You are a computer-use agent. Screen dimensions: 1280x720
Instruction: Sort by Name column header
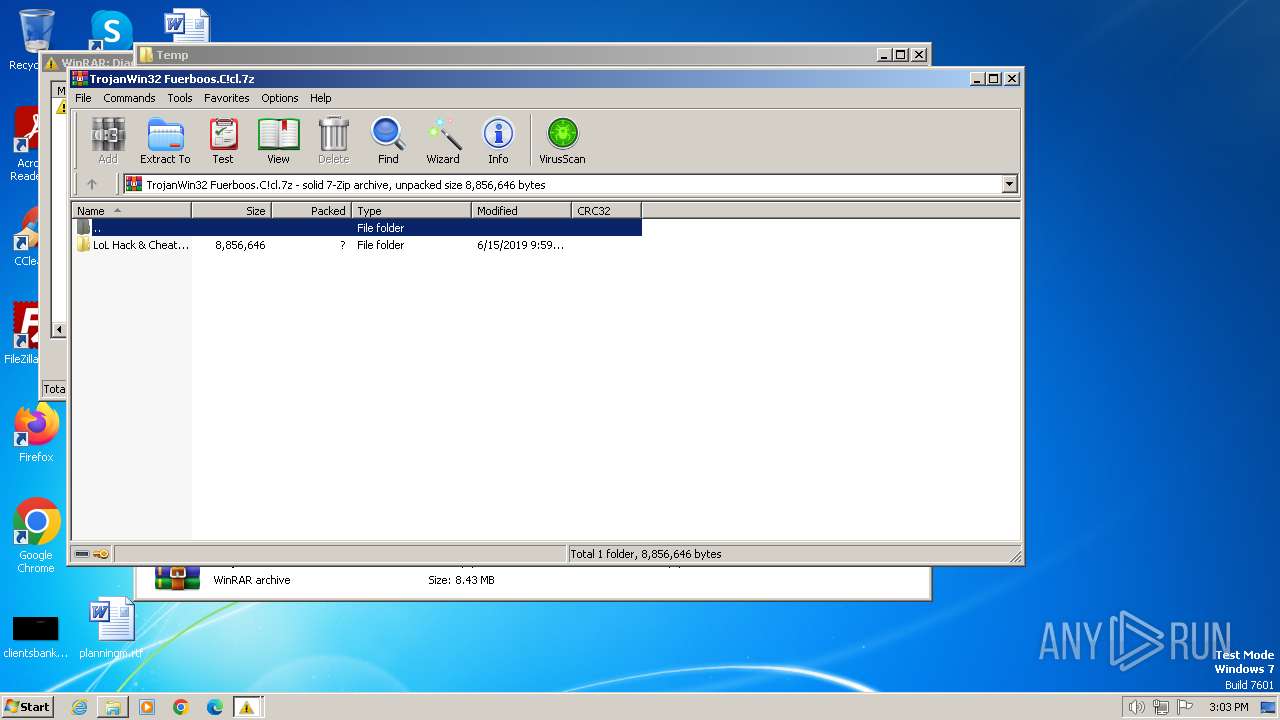(x=131, y=211)
